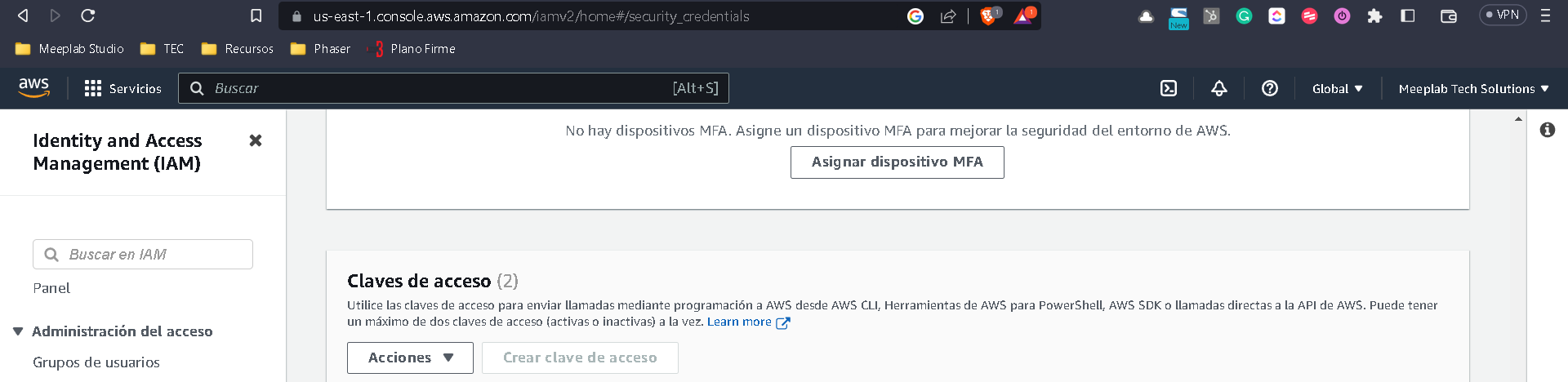Open the AWS notifications bell
The image size is (1568, 382).
(x=1219, y=88)
